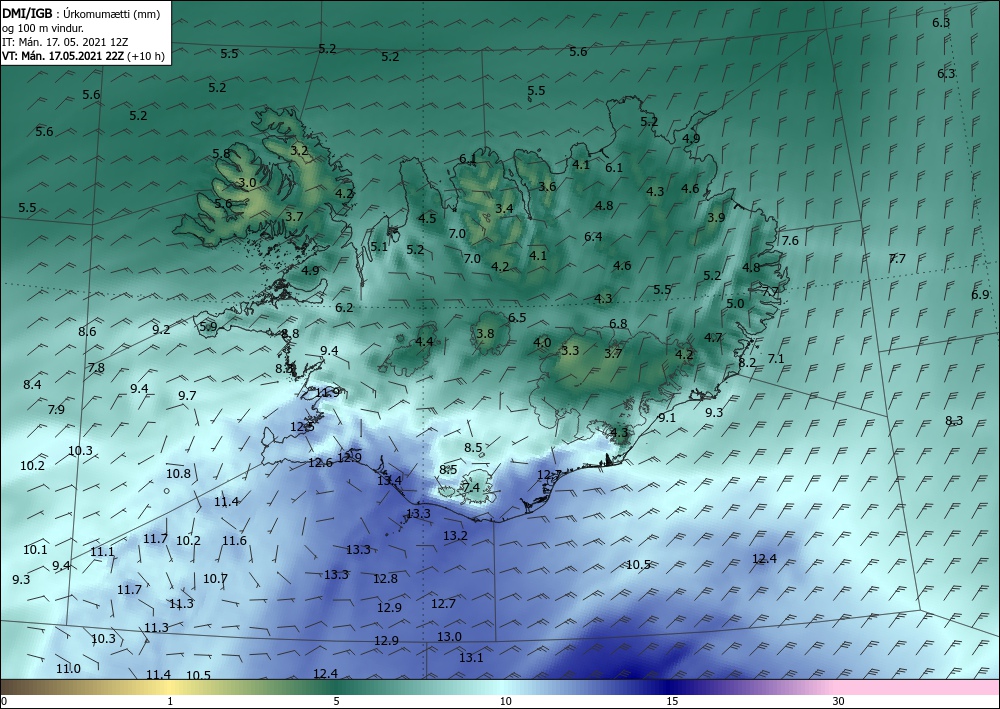Click the 12.8 value on the map
The height and width of the screenshot is (709, 1000).
385,579
